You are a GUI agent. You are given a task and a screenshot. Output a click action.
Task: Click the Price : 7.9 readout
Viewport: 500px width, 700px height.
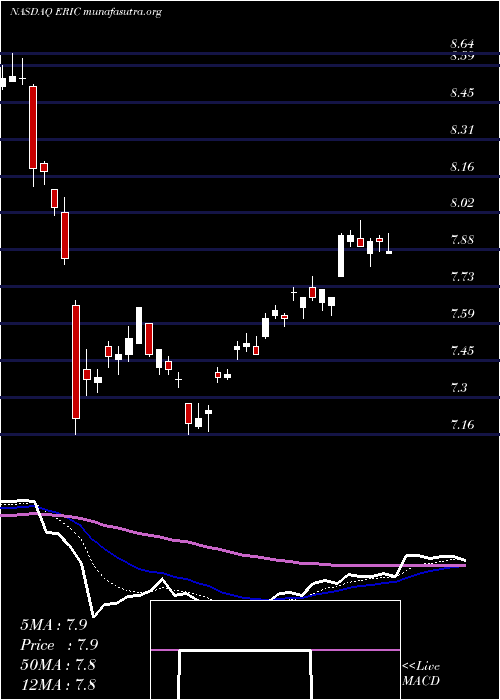(x=59, y=645)
